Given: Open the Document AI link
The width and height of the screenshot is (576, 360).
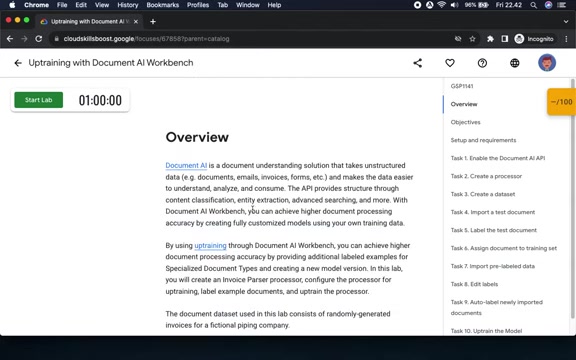Looking at the screenshot, I should pyautogui.click(x=186, y=166).
